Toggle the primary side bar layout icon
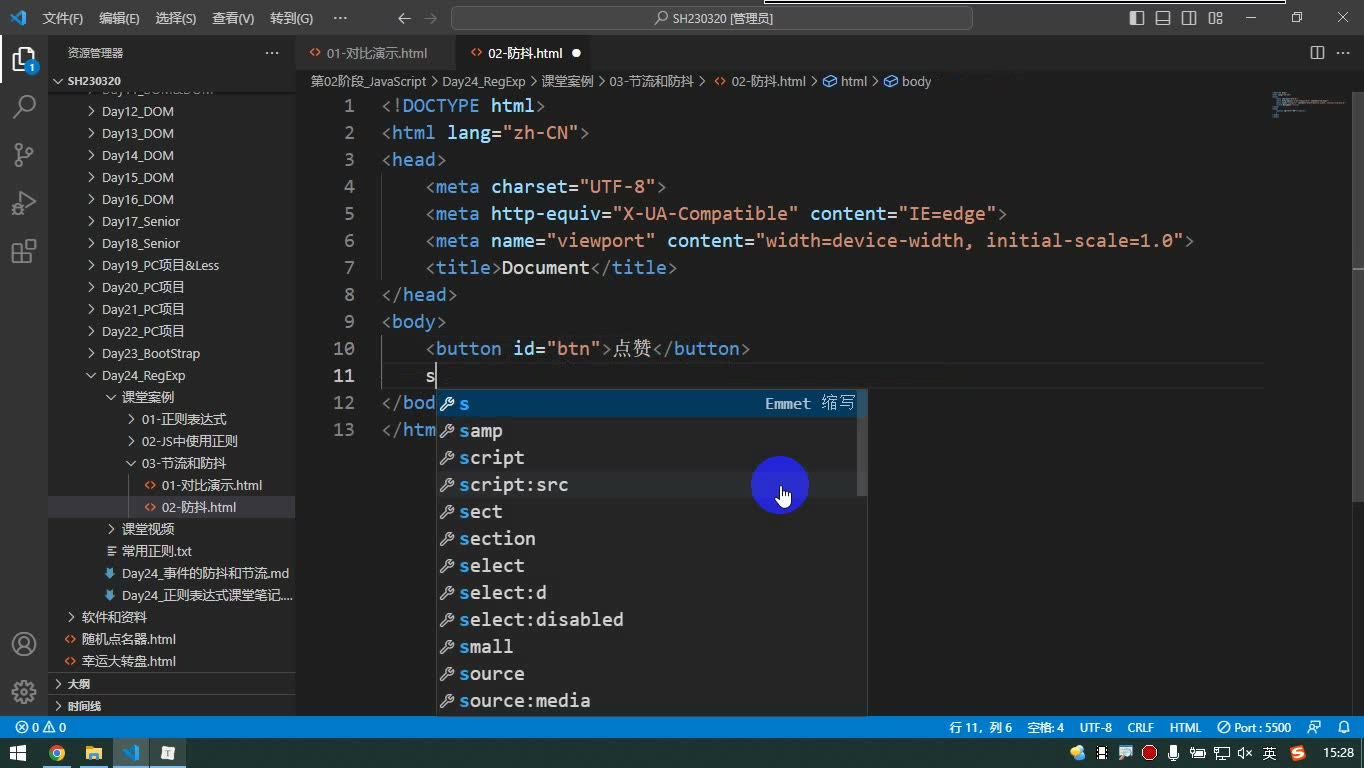 (x=1137, y=18)
